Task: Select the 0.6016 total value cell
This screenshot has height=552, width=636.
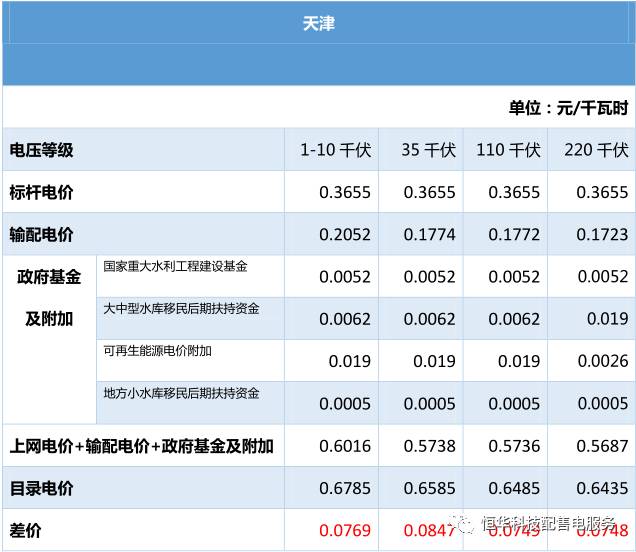Action: [345, 446]
